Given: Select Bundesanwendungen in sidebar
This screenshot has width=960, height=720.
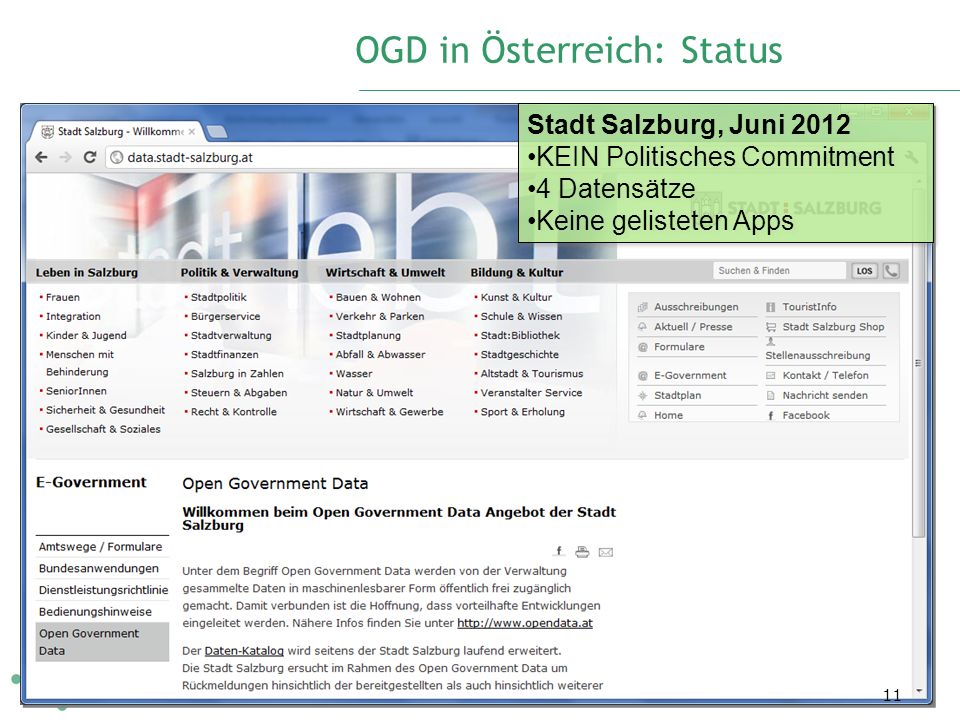Looking at the screenshot, I should [101, 568].
